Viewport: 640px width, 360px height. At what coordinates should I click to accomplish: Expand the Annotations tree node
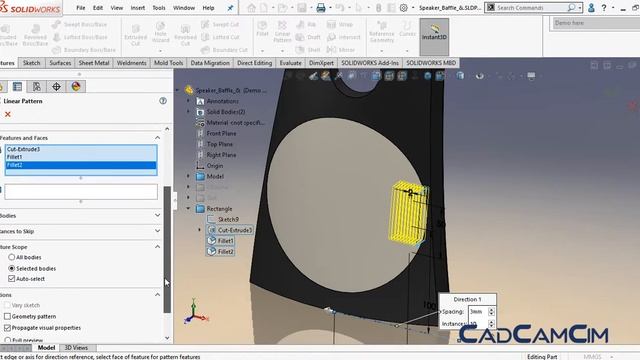click(x=188, y=101)
